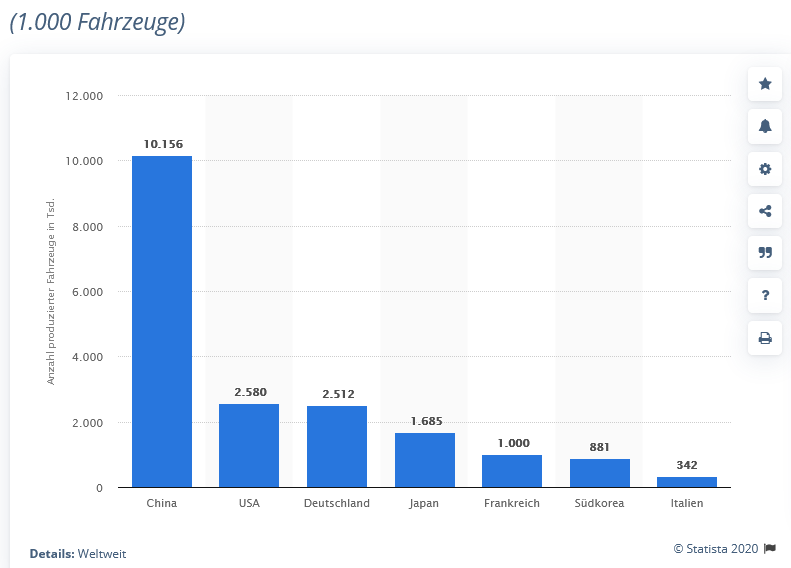Click the Deutschland axis label

(x=337, y=503)
